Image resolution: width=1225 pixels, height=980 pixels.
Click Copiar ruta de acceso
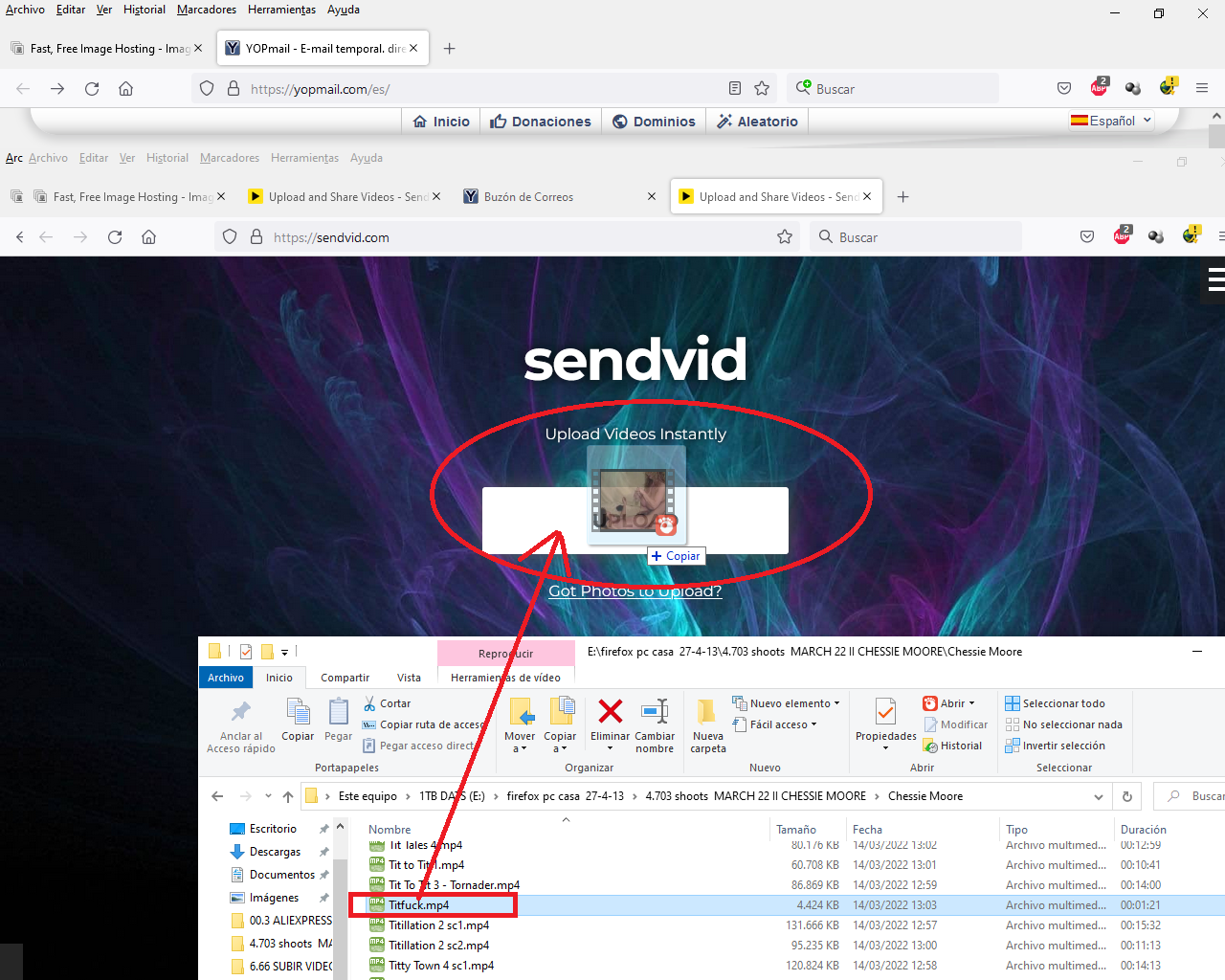click(423, 724)
